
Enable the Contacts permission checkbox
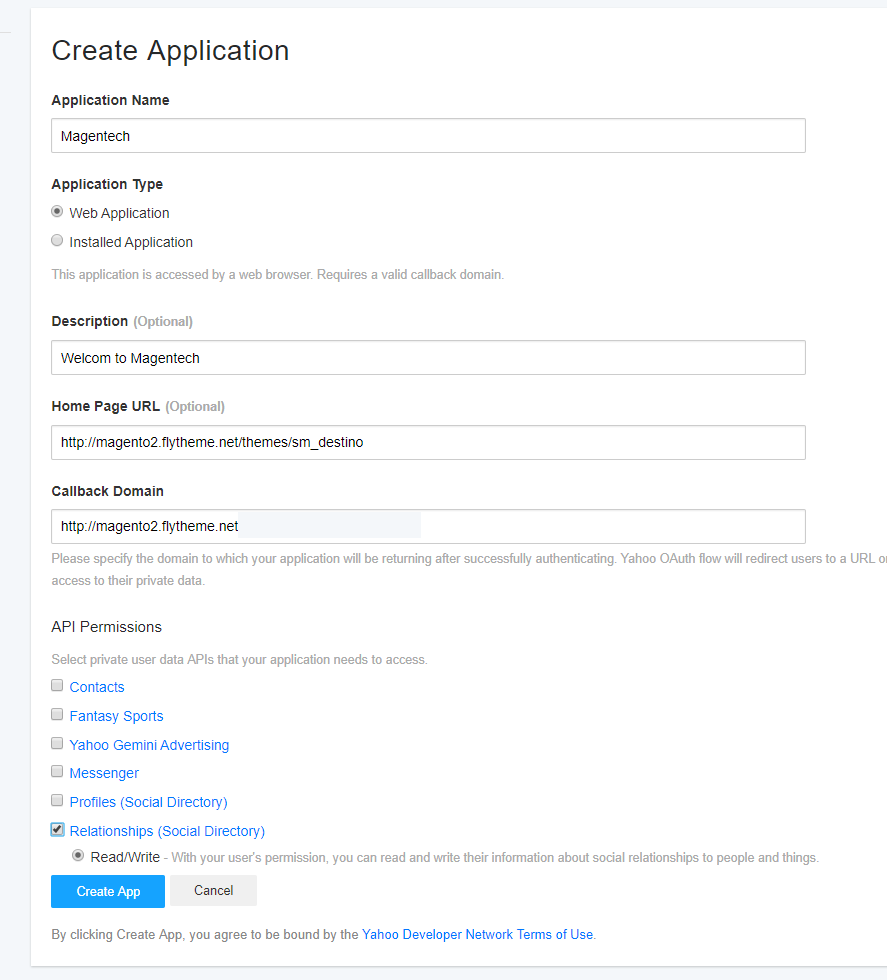tap(57, 686)
